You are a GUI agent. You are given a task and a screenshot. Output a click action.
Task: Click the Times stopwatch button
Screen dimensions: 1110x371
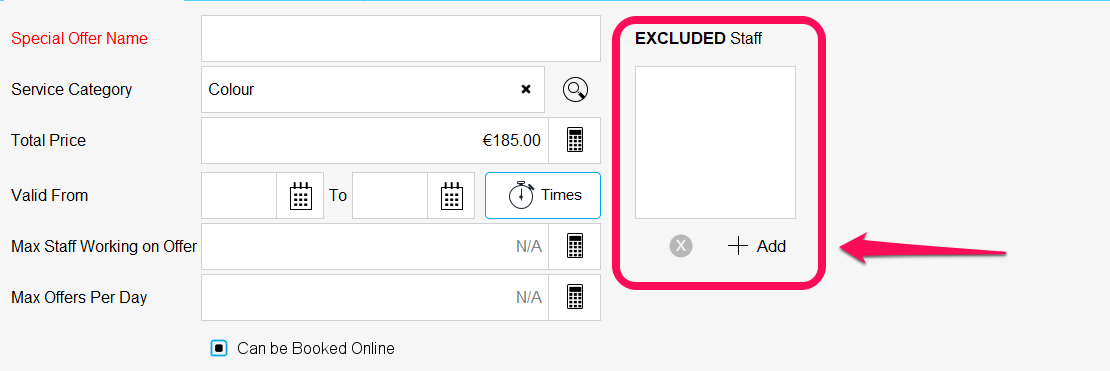[x=543, y=195]
